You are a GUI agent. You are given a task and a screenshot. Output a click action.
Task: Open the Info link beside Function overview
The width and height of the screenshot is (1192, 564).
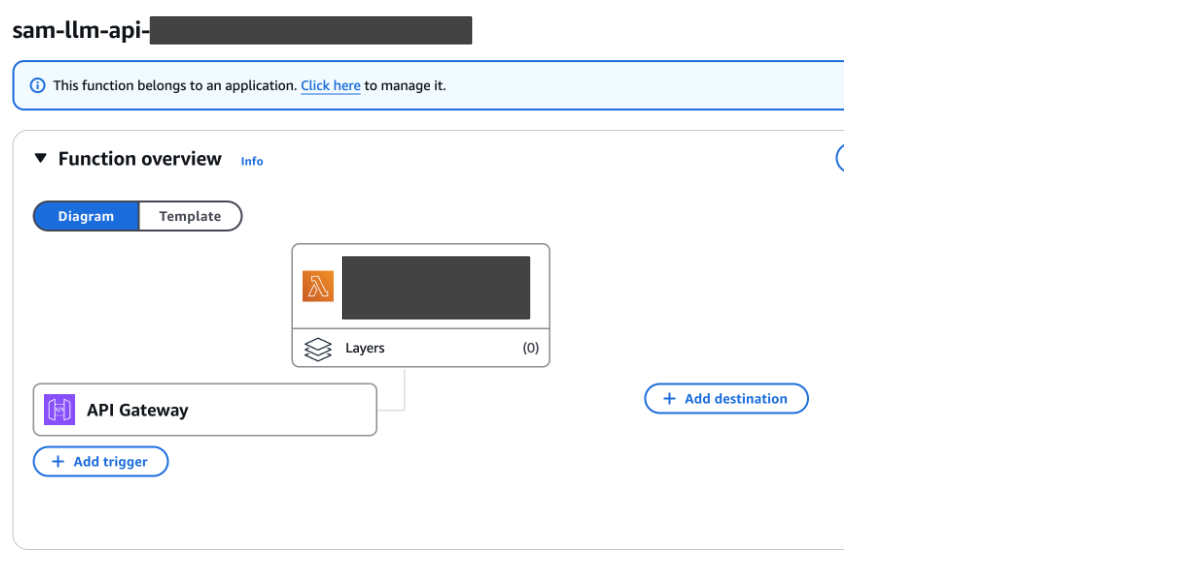(252, 161)
